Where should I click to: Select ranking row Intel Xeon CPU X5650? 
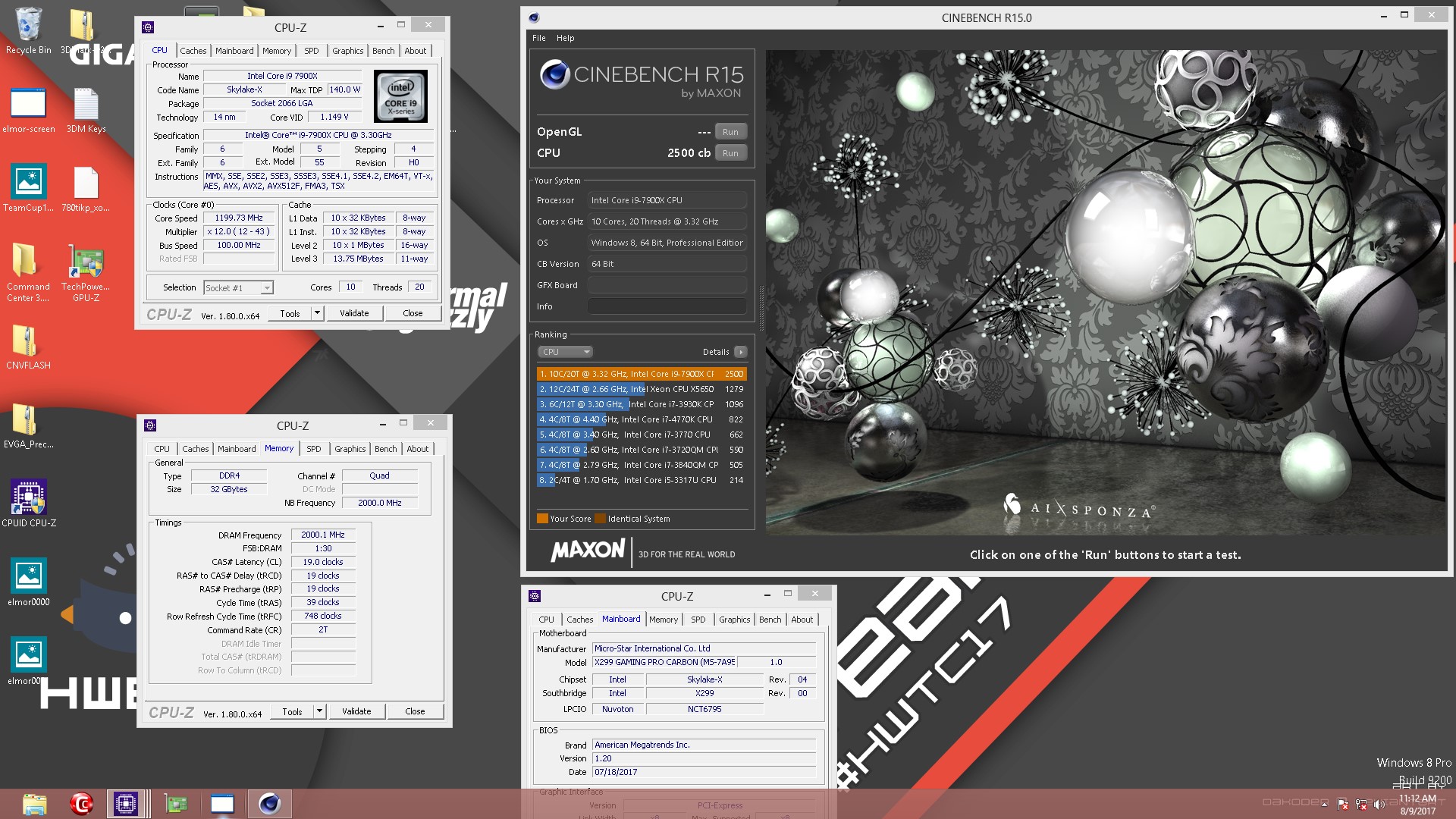tap(642, 389)
